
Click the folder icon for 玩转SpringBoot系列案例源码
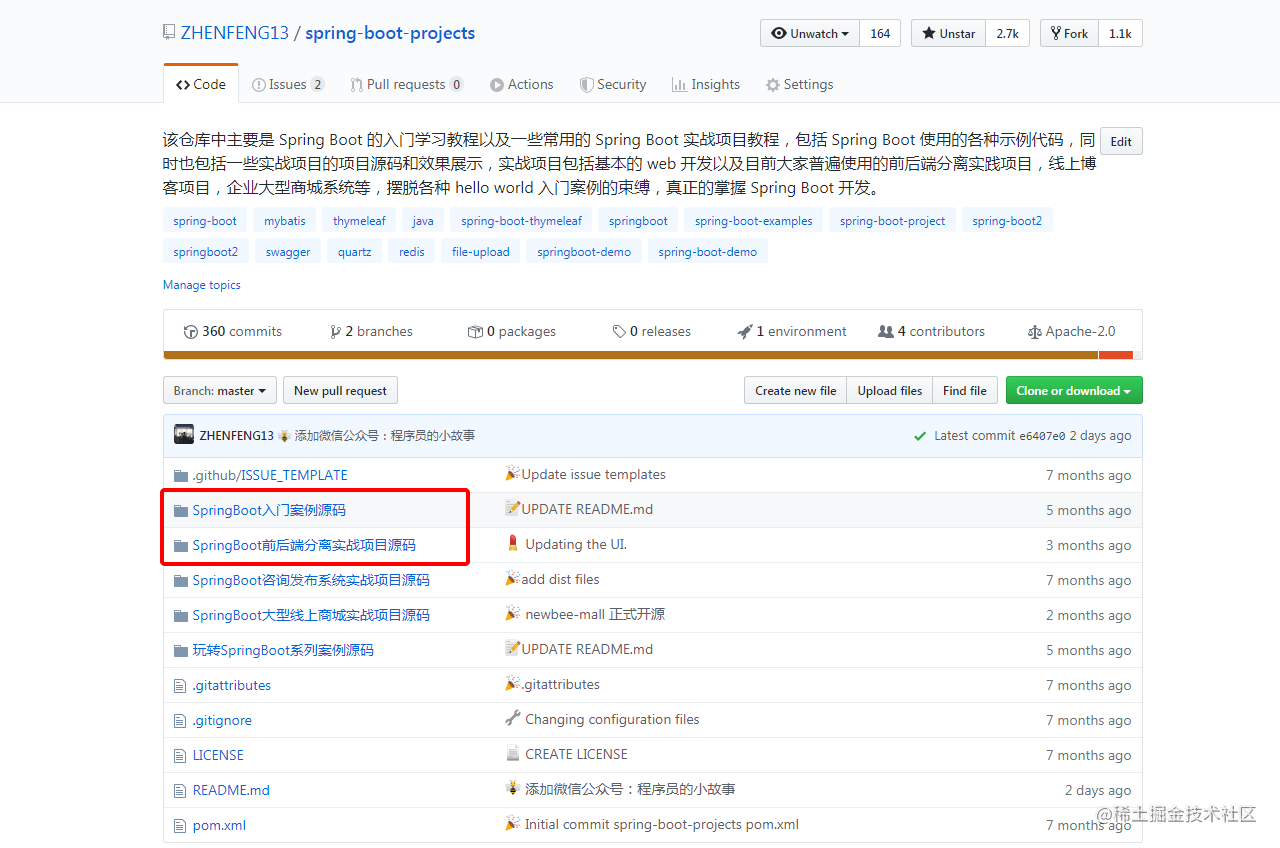tap(181, 650)
